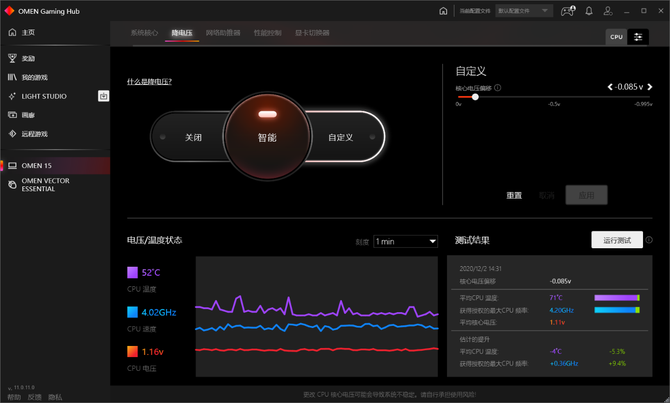Click the home icon in the title bar
670x403 pixels.
pyautogui.click(x=443, y=11)
